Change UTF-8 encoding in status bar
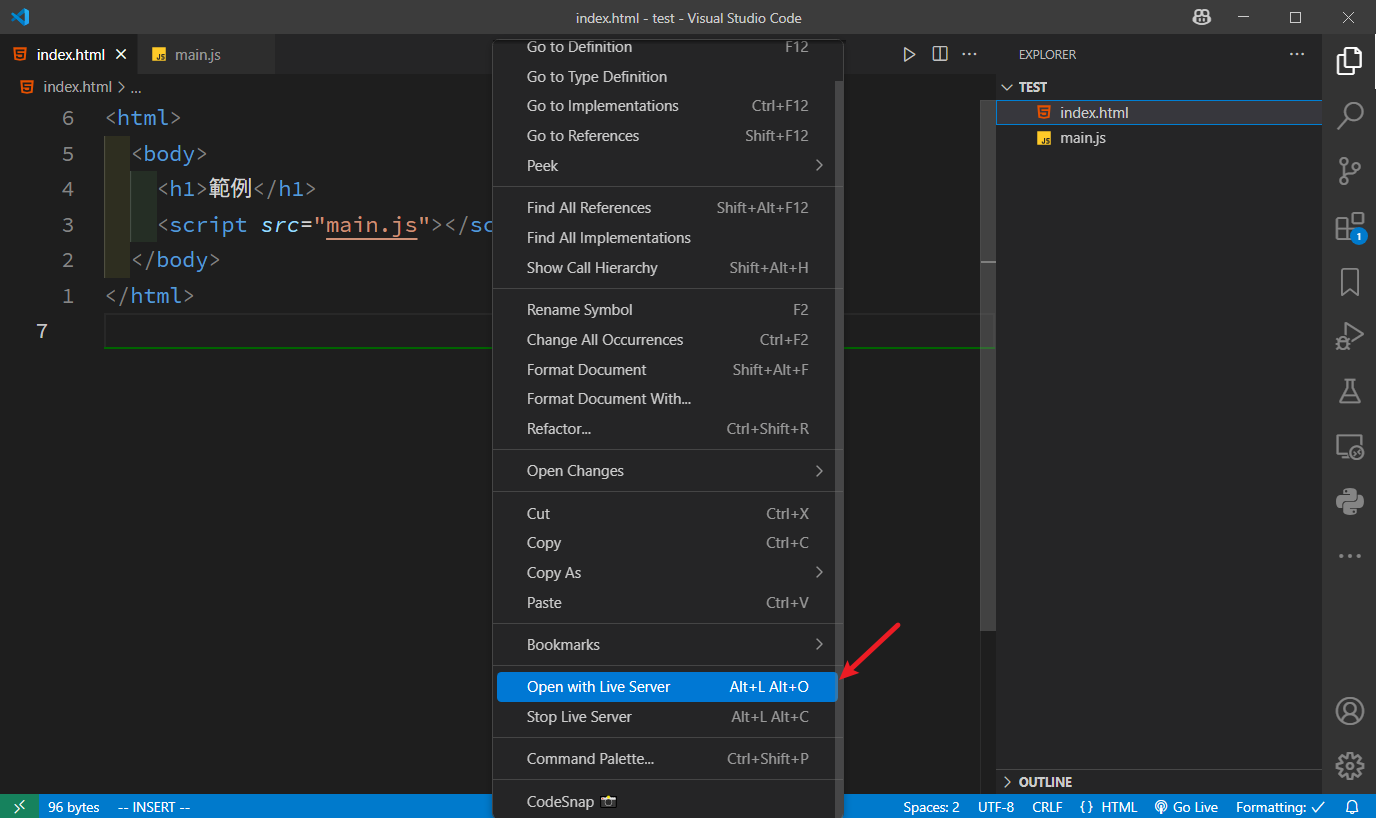The height and width of the screenshot is (818, 1376). coord(996,807)
